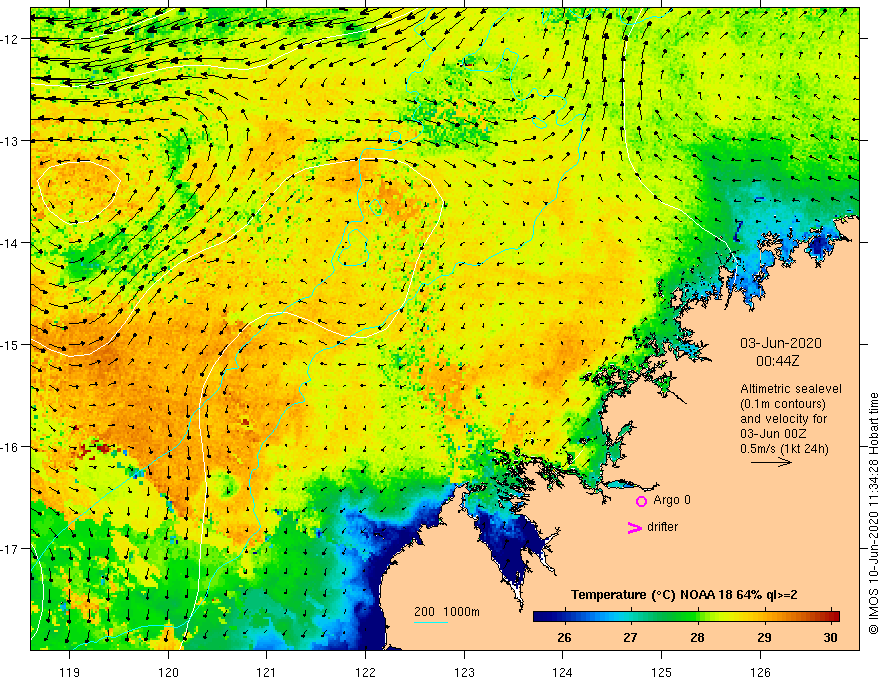Click the longitude axis label 124
This screenshot has height=680, width=880.
click(x=563, y=672)
